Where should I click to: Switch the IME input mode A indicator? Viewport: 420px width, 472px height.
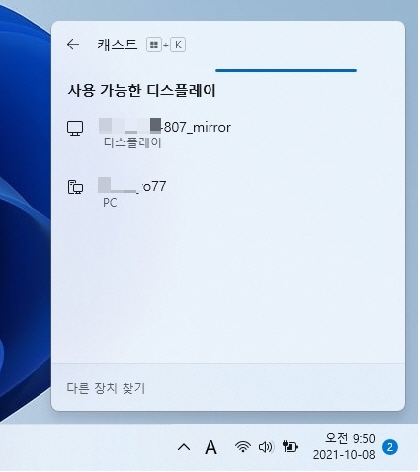[211, 447]
